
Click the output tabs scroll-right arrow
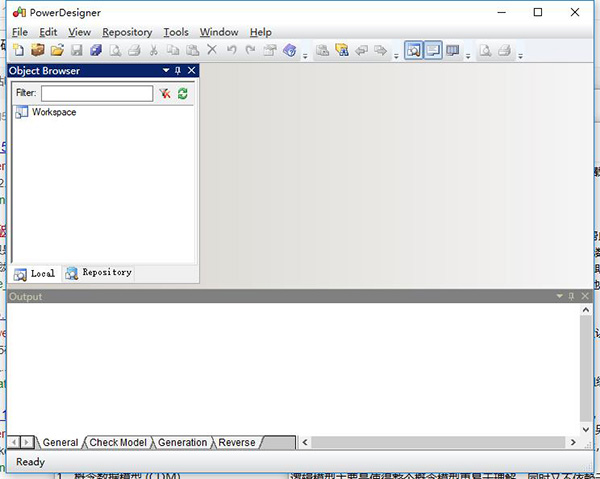click(x=26, y=443)
